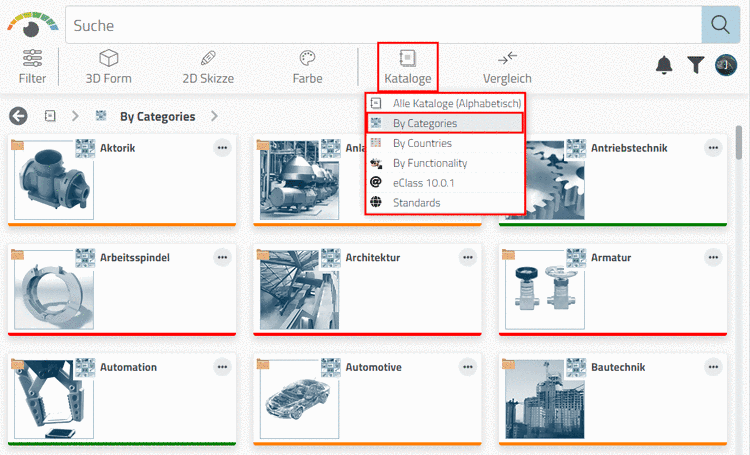
Task: Click the Armatur category title
Action: pyautogui.click(x=611, y=257)
